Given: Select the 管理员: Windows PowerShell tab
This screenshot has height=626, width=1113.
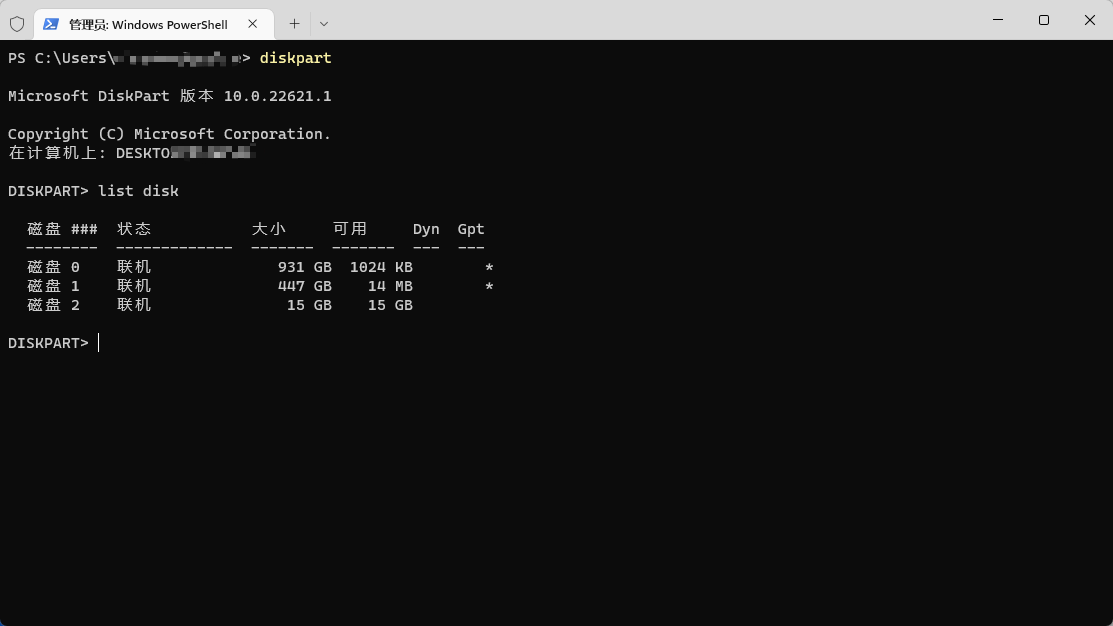Looking at the screenshot, I should click(153, 24).
